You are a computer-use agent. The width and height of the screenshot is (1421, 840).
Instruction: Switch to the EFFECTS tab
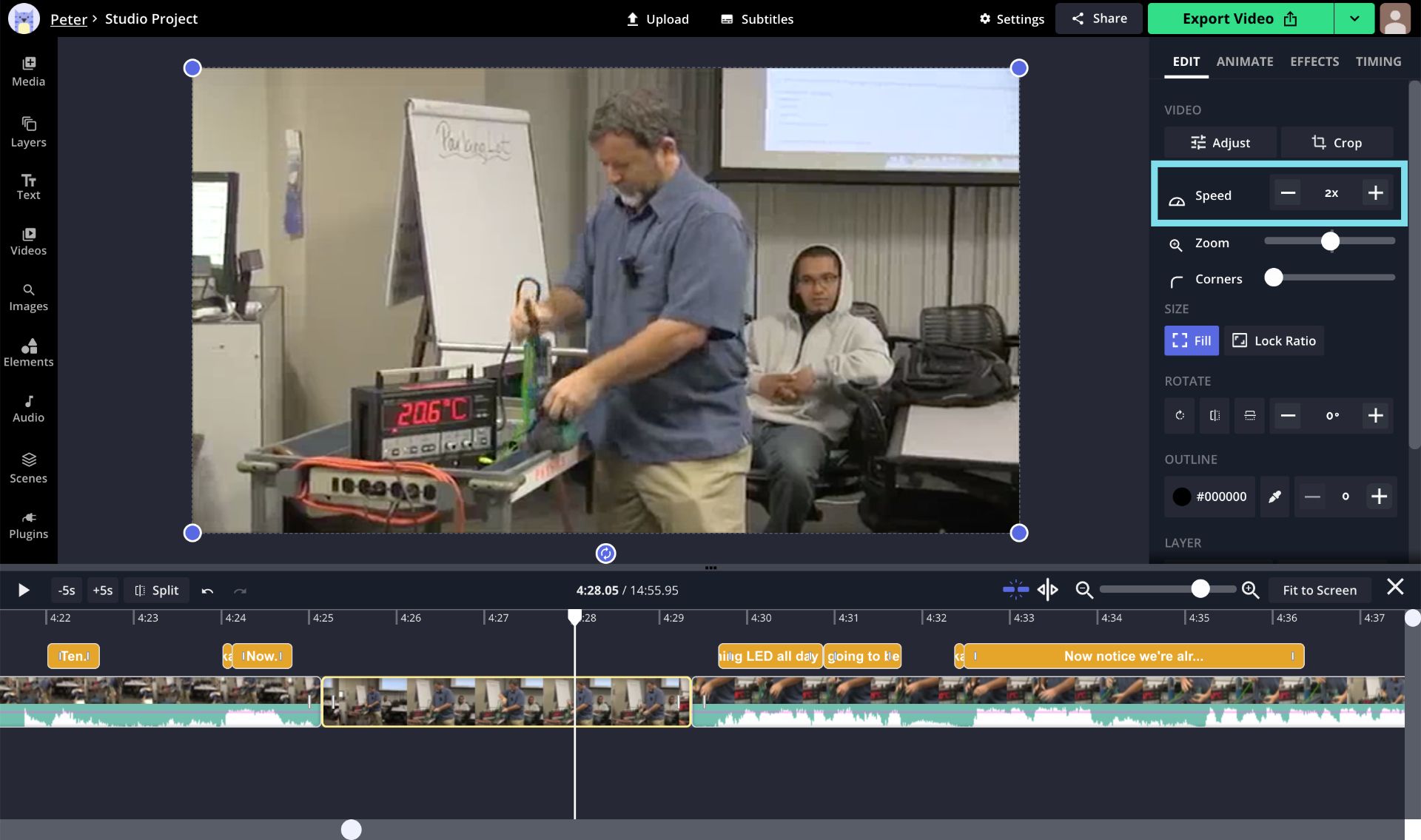pyautogui.click(x=1314, y=61)
